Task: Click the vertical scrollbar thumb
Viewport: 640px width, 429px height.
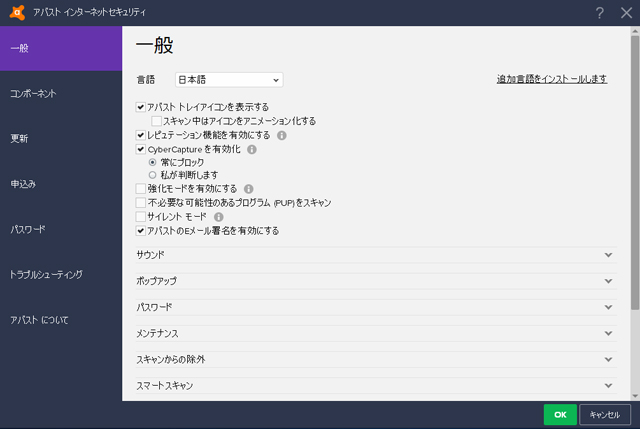Action: [x=635, y=173]
